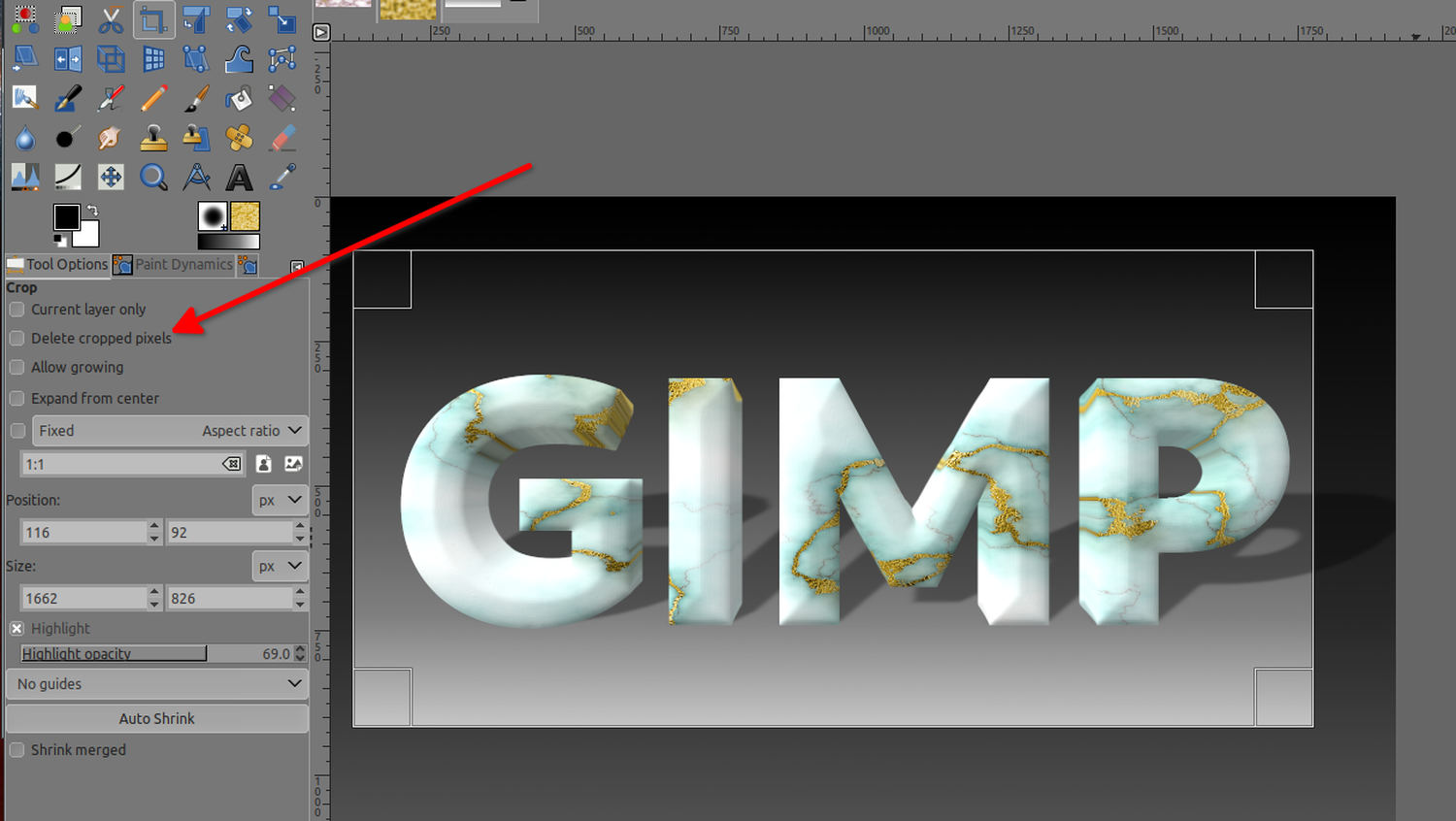Select the Warp Transform wave tool
The image size is (1456, 821).
[x=239, y=58]
